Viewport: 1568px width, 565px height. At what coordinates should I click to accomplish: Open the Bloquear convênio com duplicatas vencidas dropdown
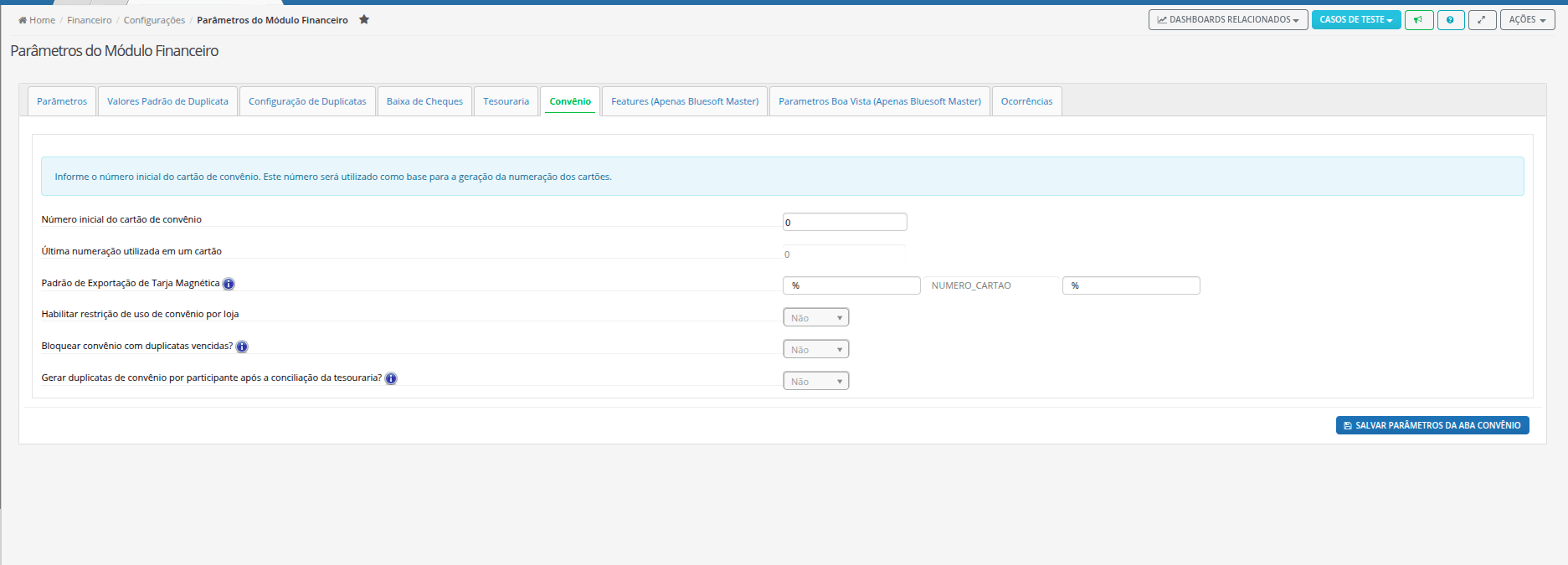[816, 349]
